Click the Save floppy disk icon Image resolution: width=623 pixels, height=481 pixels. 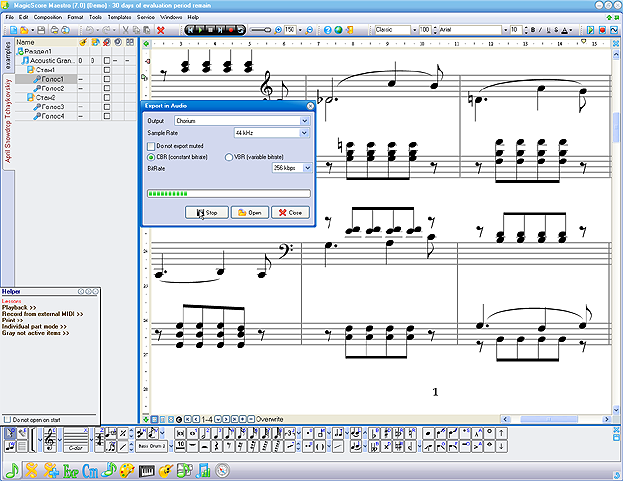42,30
